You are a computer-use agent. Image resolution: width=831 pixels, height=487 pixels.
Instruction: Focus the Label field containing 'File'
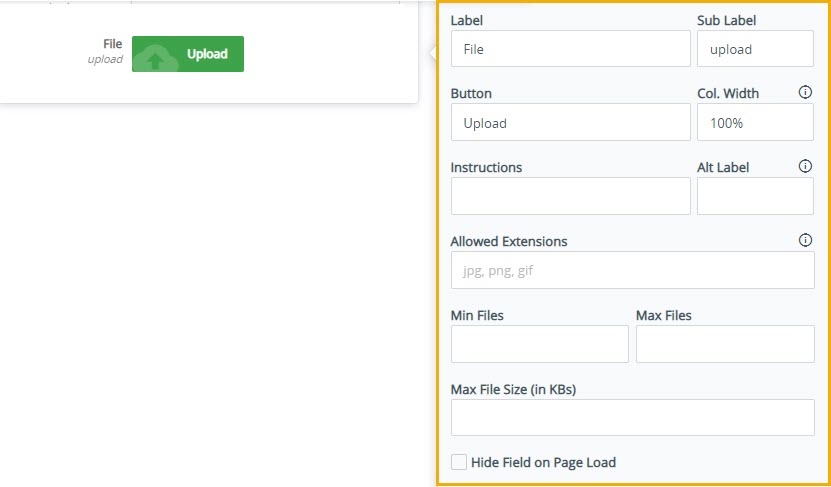click(570, 49)
